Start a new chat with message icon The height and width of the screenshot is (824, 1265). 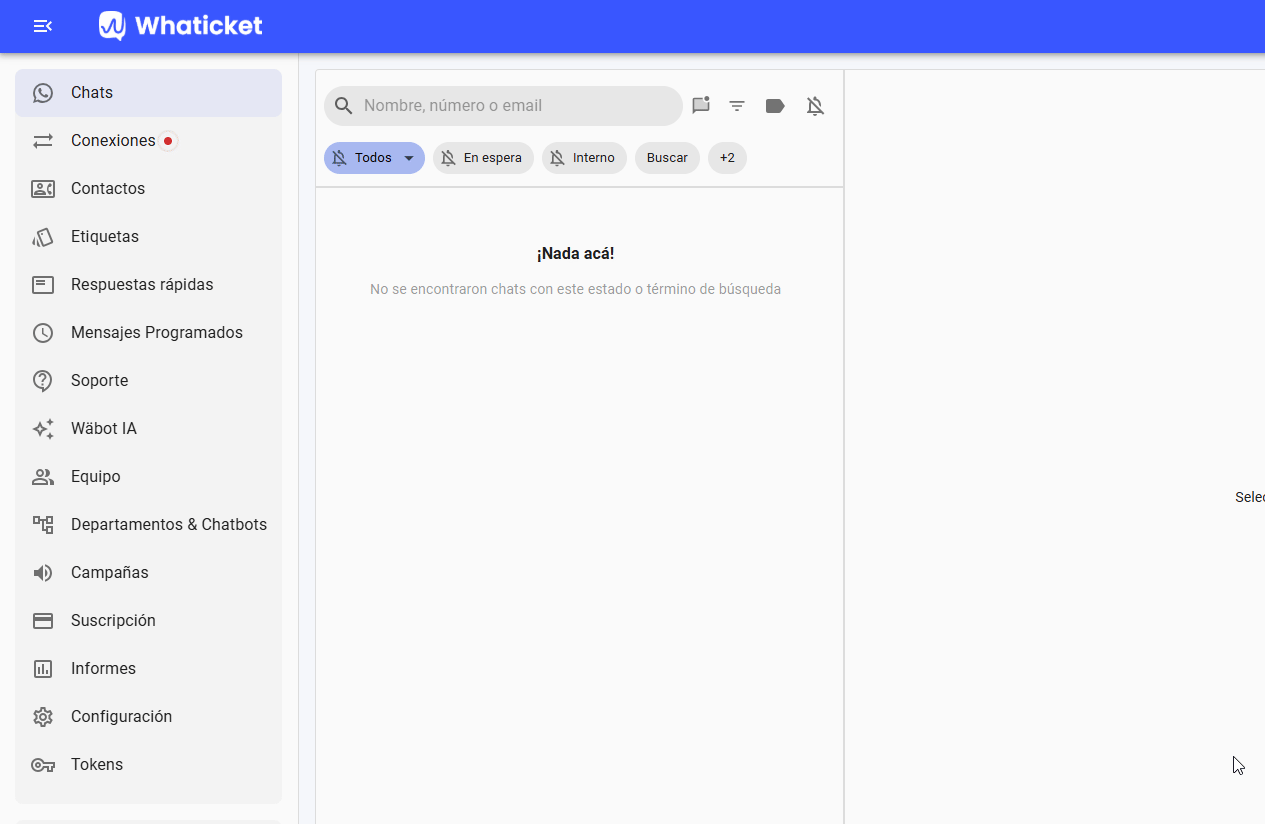(701, 105)
